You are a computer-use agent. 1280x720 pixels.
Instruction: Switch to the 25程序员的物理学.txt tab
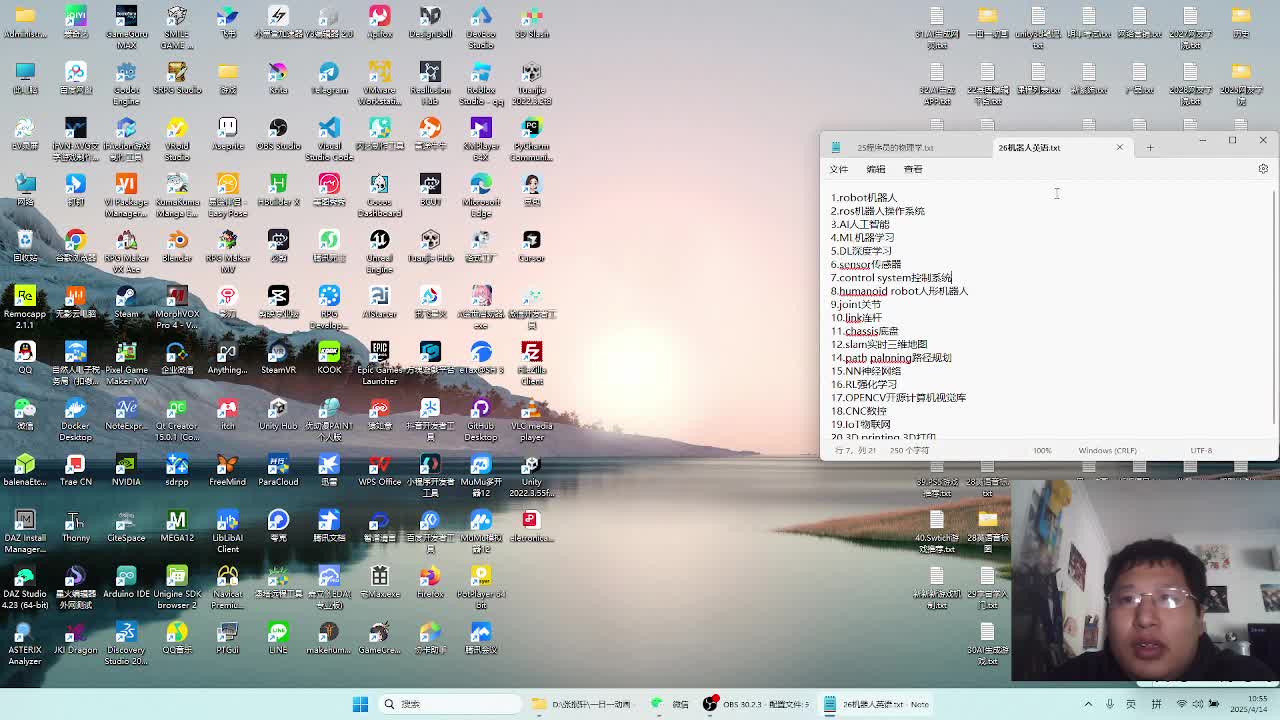895,148
